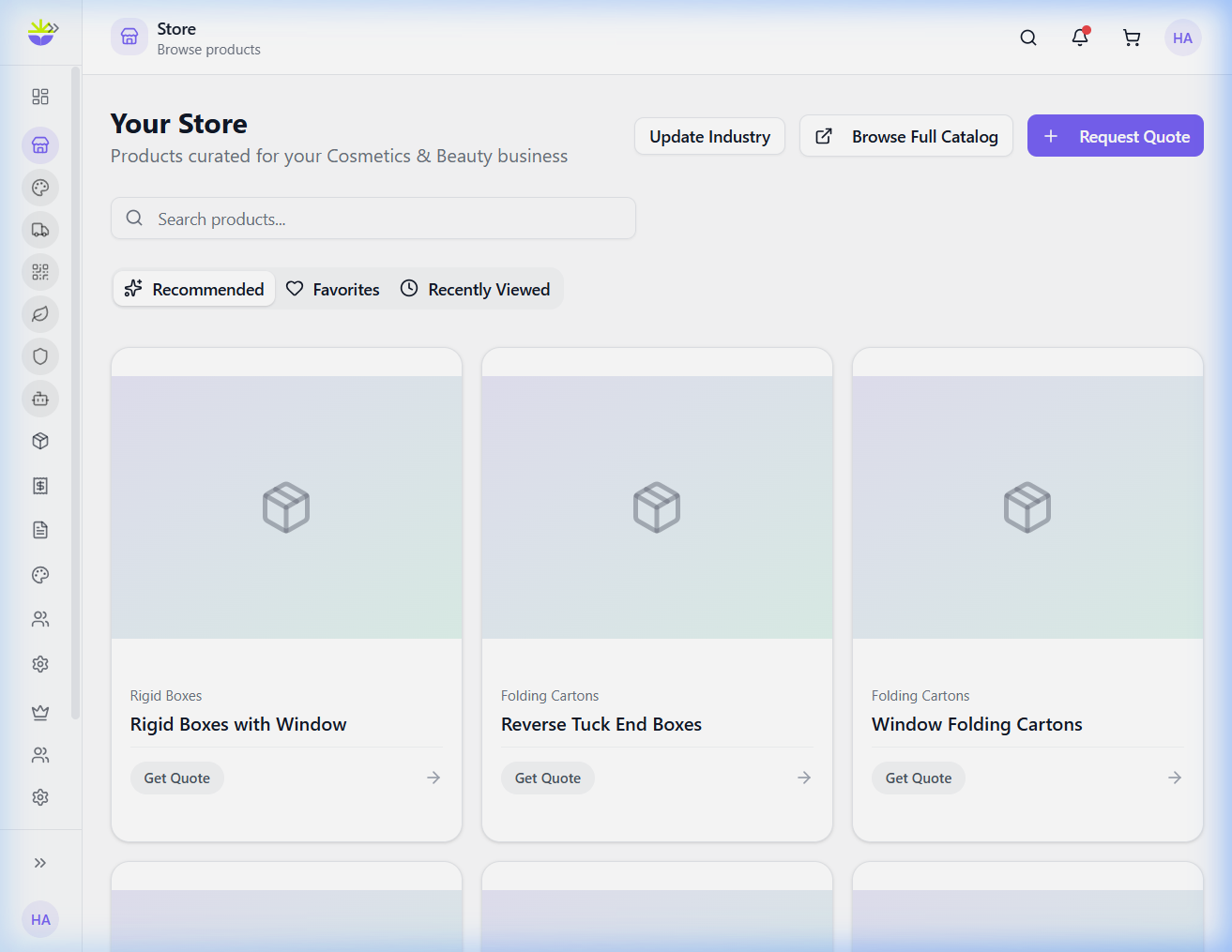The width and height of the screenshot is (1232, 952).
Task: Click the HA avatar at sidebar bottom
Action: [x=40, y=919]
